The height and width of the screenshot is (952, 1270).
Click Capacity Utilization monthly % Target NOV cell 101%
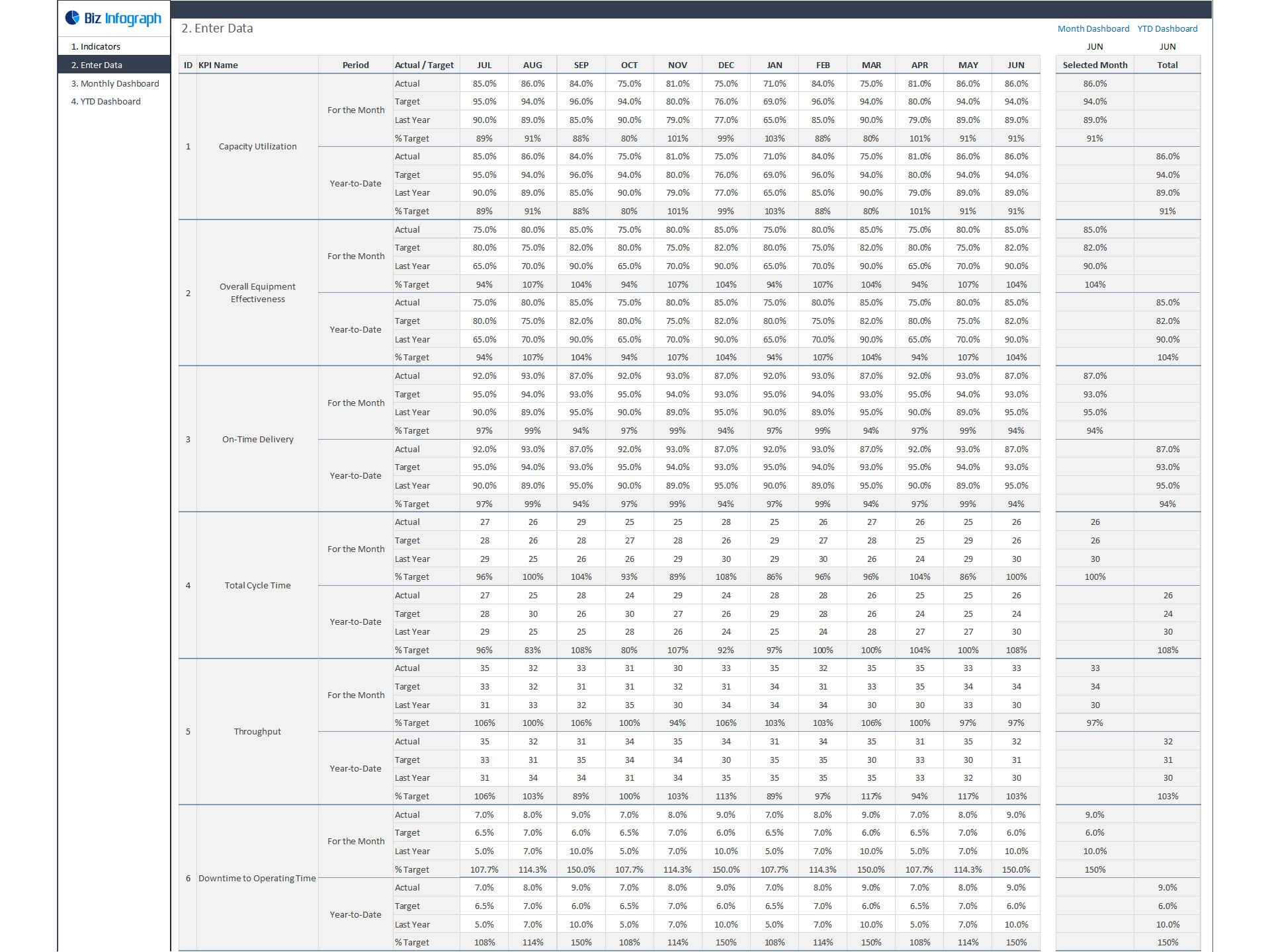pyautogui.click(x=677, y=138)
